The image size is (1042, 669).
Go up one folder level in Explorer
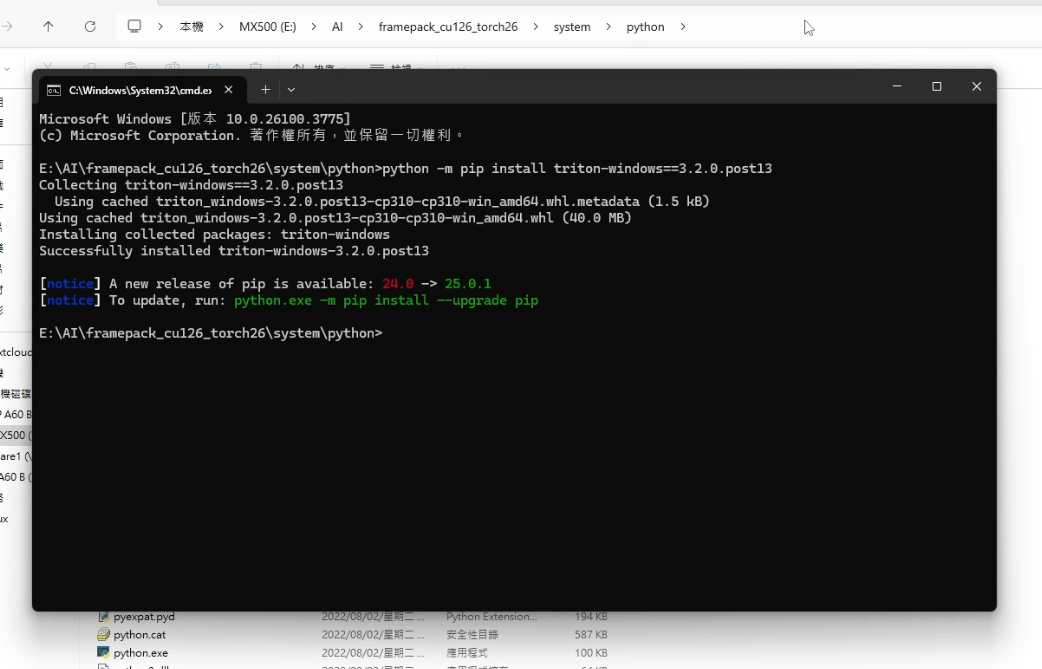[x=48, y=27]
